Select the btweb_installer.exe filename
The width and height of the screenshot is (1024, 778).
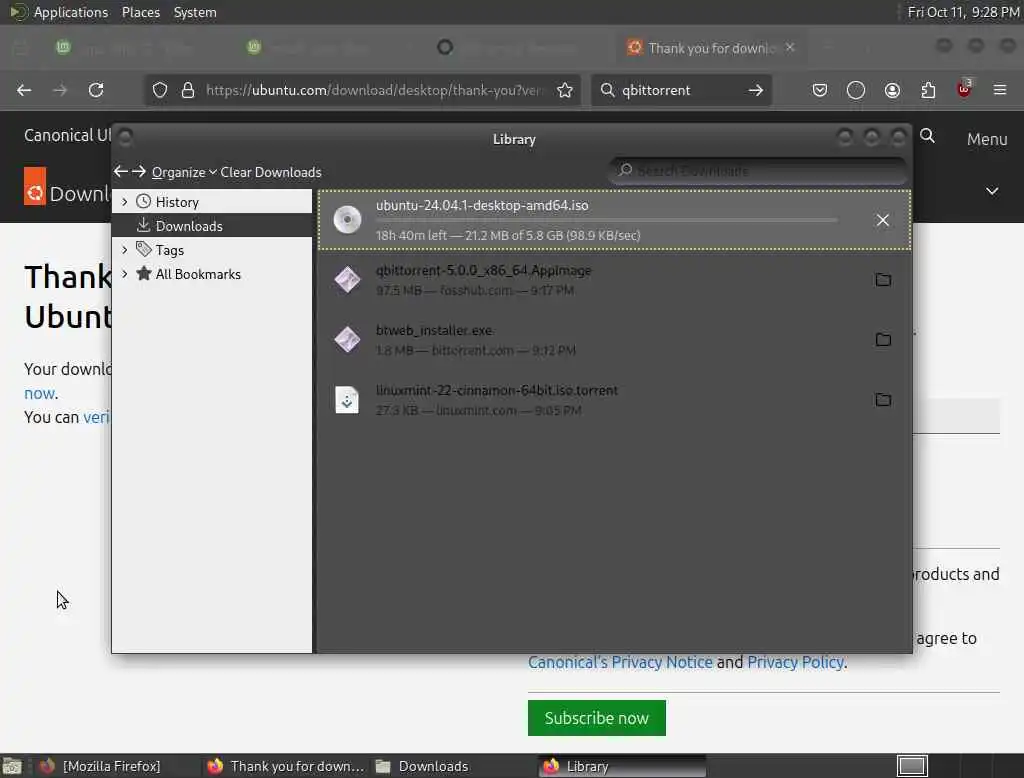434,331
